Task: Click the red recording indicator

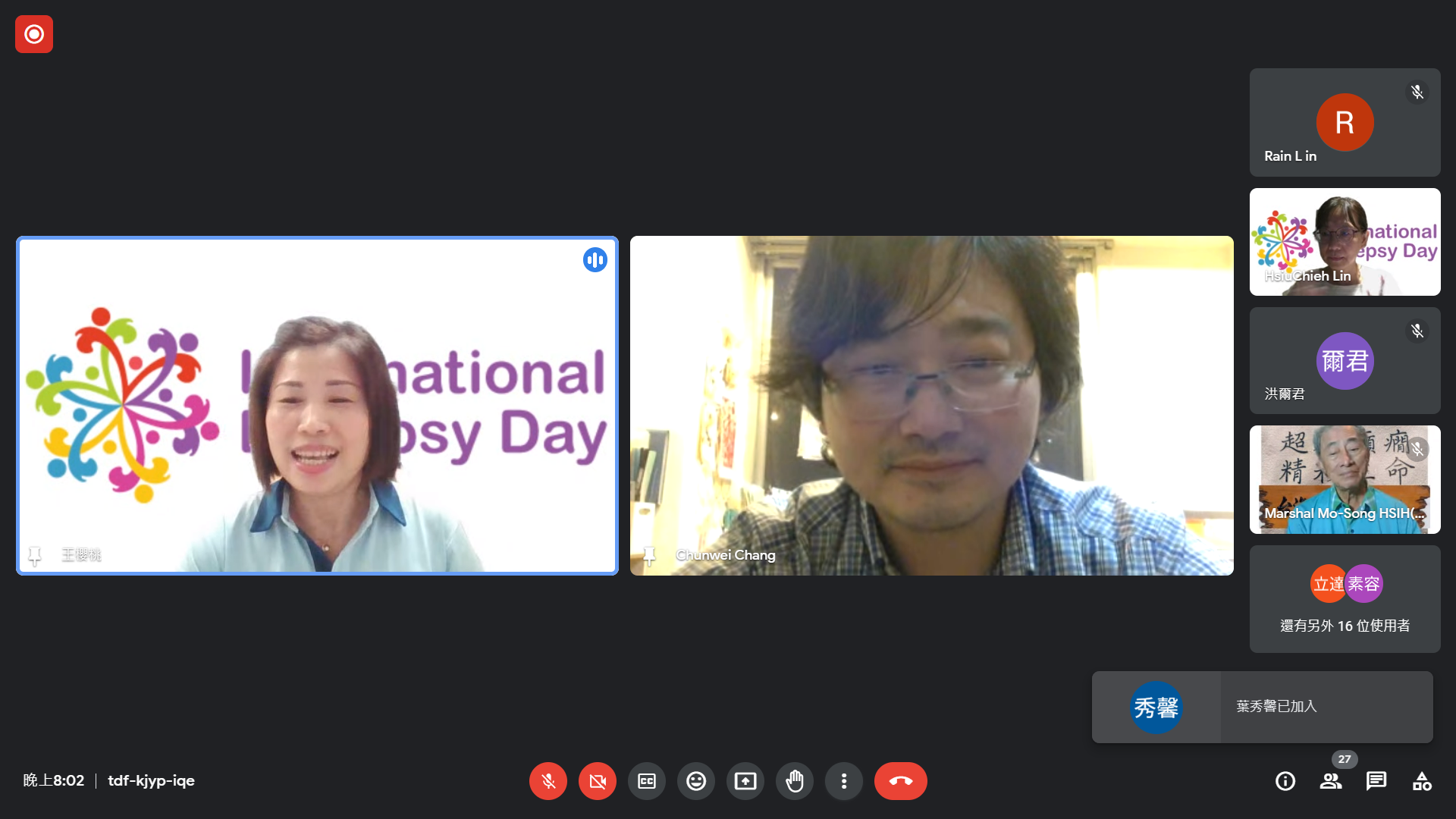Action: pyautogui.click(x=34, y=34)
